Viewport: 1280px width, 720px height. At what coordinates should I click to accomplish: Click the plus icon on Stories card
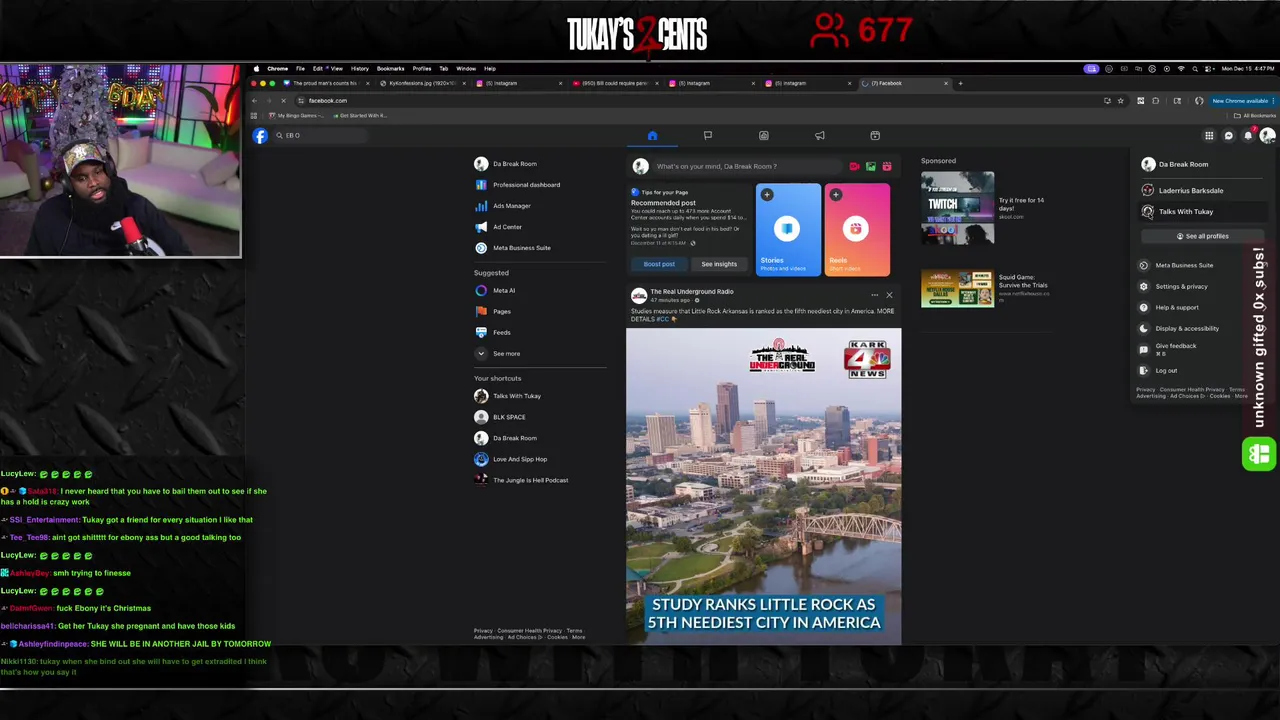click(x=767, y=195)
